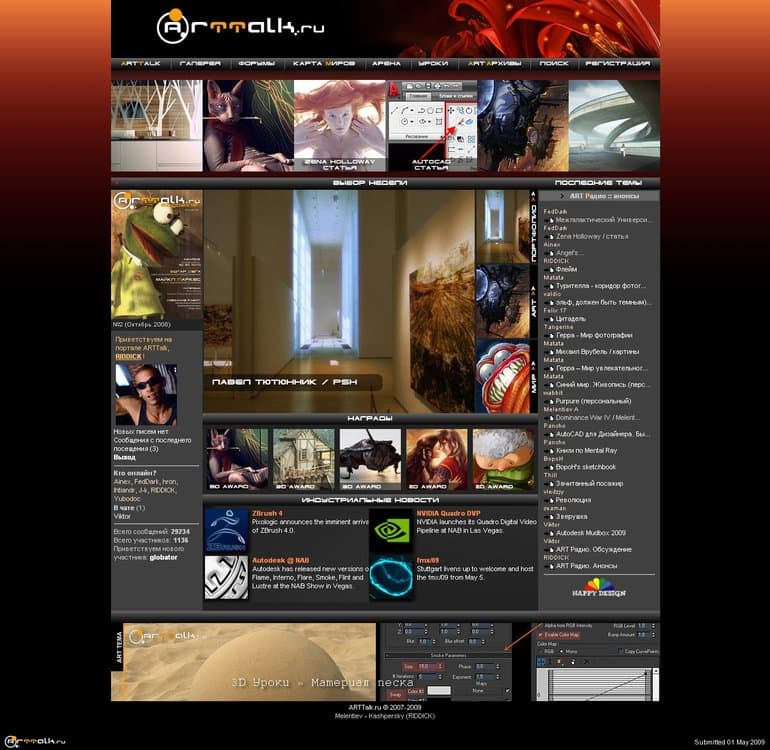Click the ПОСЛЕДНИЕ ТЕМЫ section header
Screen dimensions: 770x750
tap(598, 183)
